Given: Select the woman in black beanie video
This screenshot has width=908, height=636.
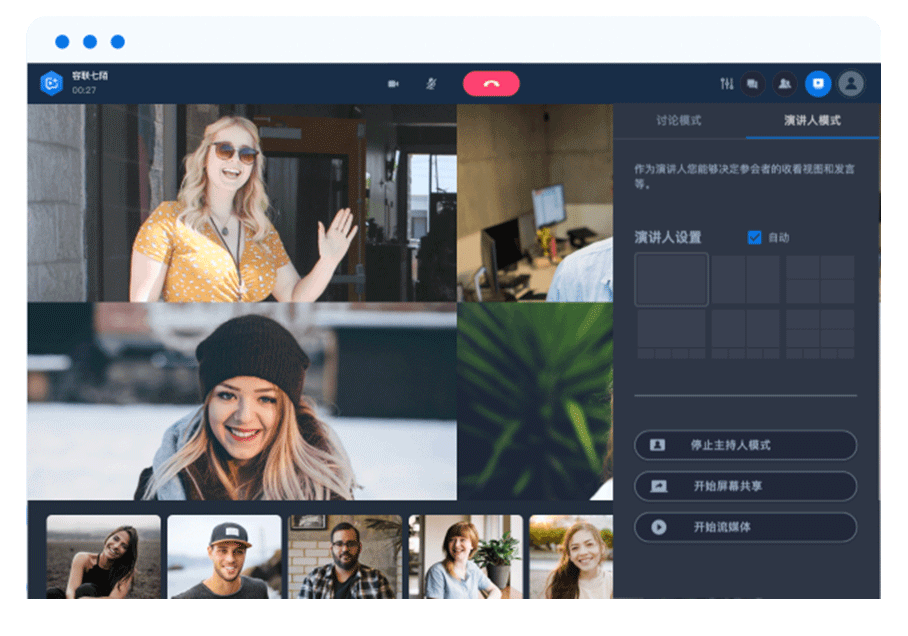Looking at the screenshot, I should (242, 401).
